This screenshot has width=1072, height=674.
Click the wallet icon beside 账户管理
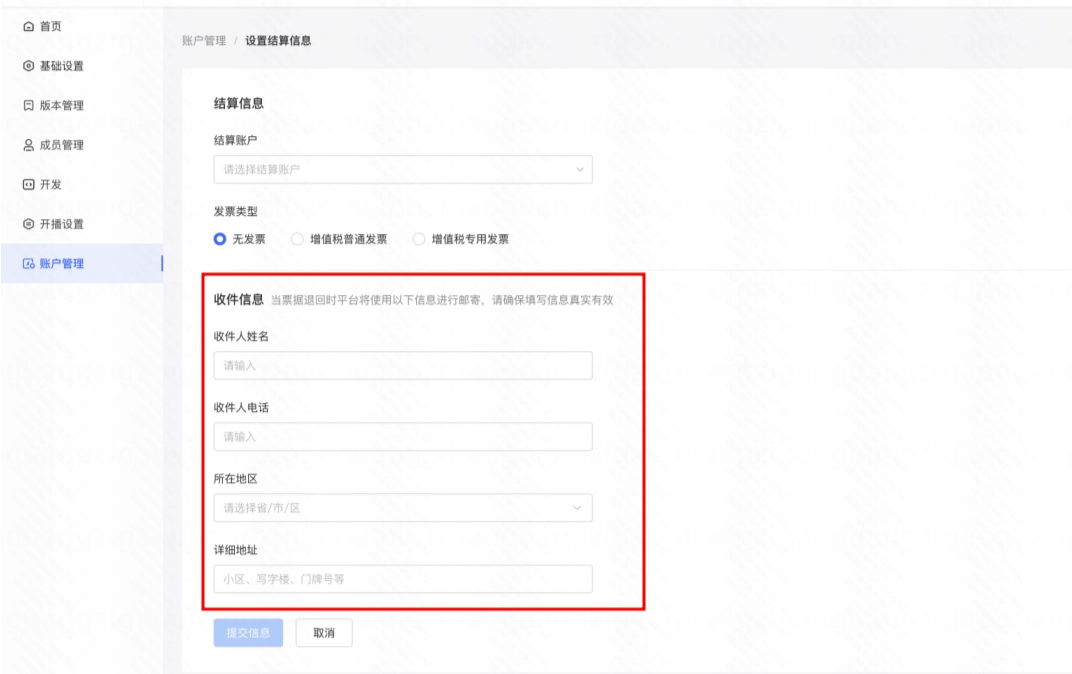[x=28, y=263]
